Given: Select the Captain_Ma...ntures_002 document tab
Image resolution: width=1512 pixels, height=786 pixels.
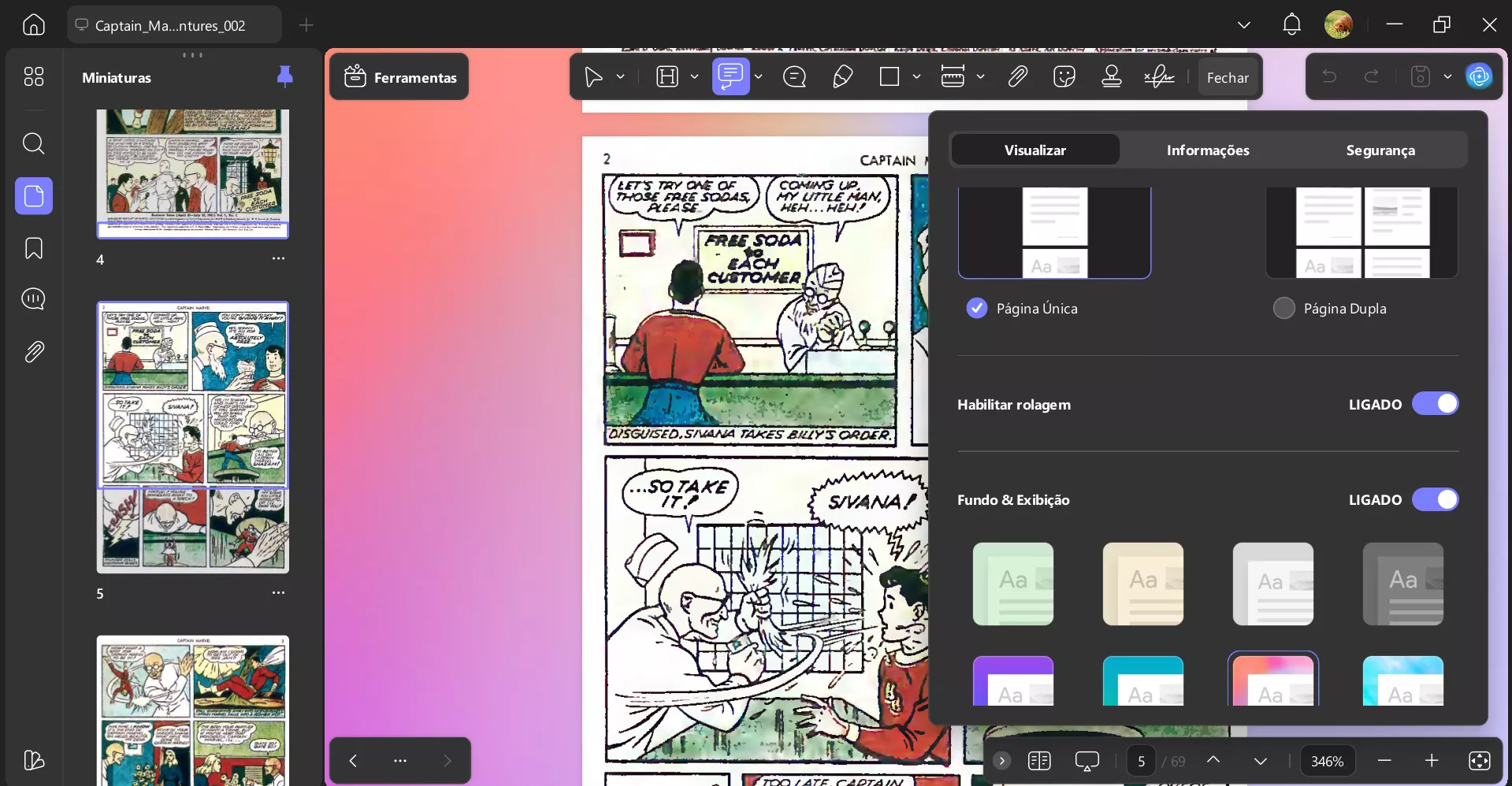Looking at the screenshot, I should pos(174,25).
